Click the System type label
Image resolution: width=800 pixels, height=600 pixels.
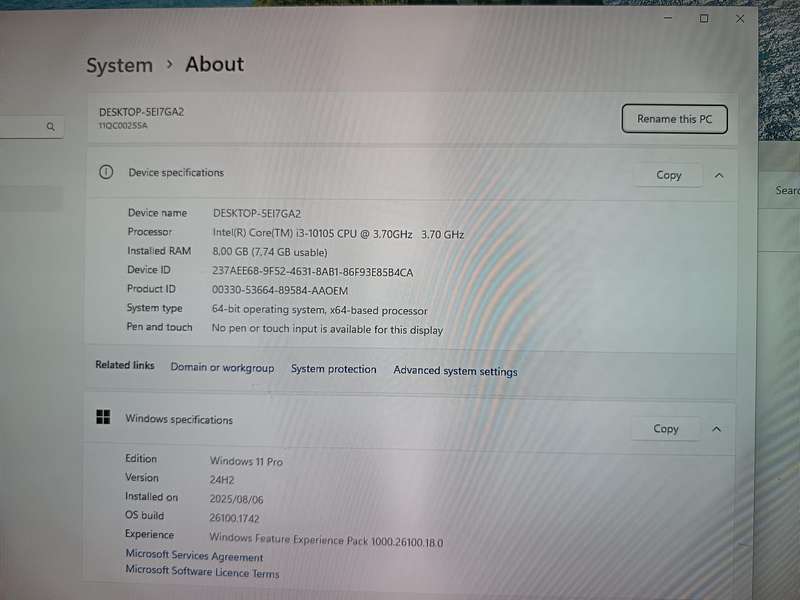[x=154, y=308]
